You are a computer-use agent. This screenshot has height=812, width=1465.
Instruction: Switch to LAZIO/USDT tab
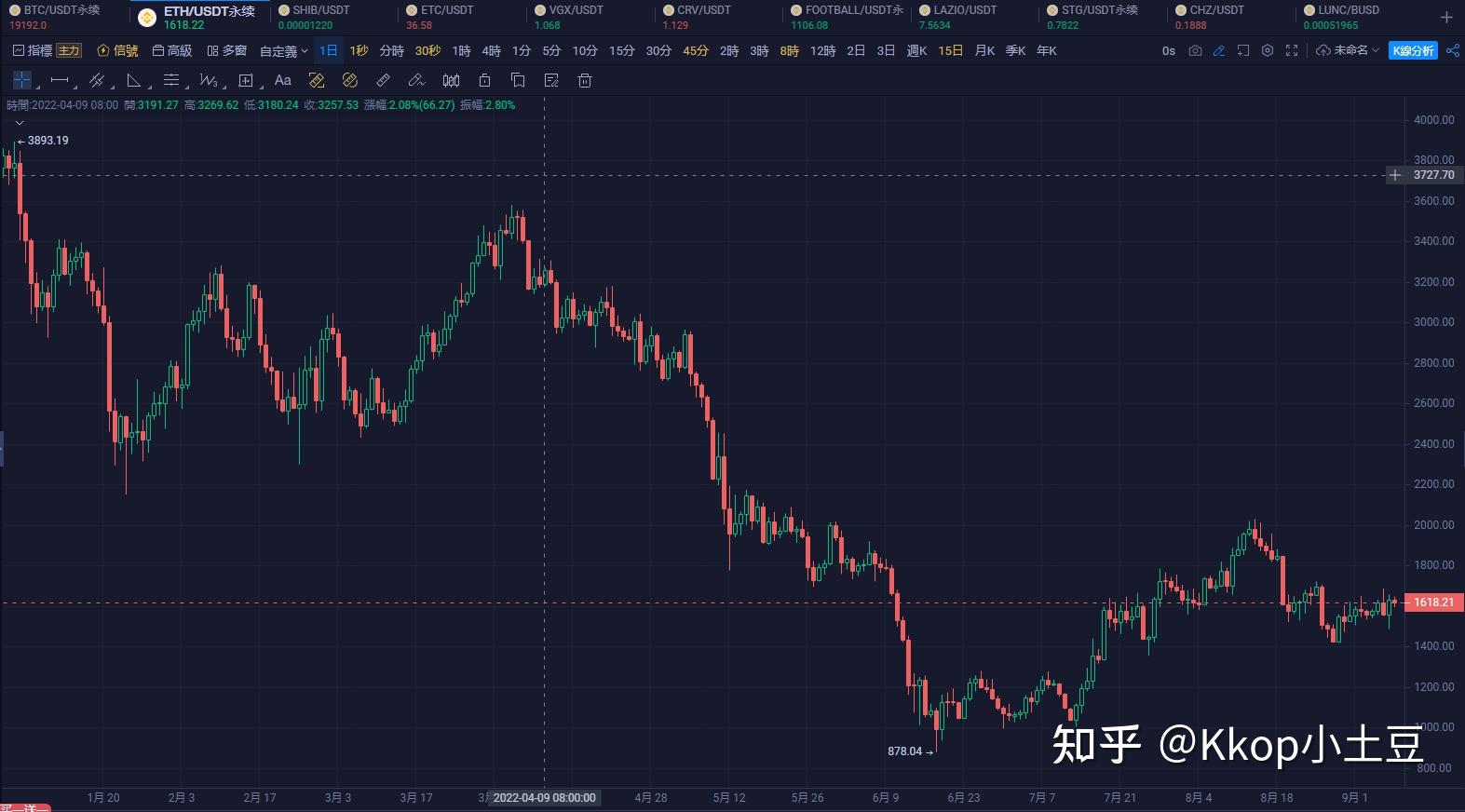(x=958, y=17)
